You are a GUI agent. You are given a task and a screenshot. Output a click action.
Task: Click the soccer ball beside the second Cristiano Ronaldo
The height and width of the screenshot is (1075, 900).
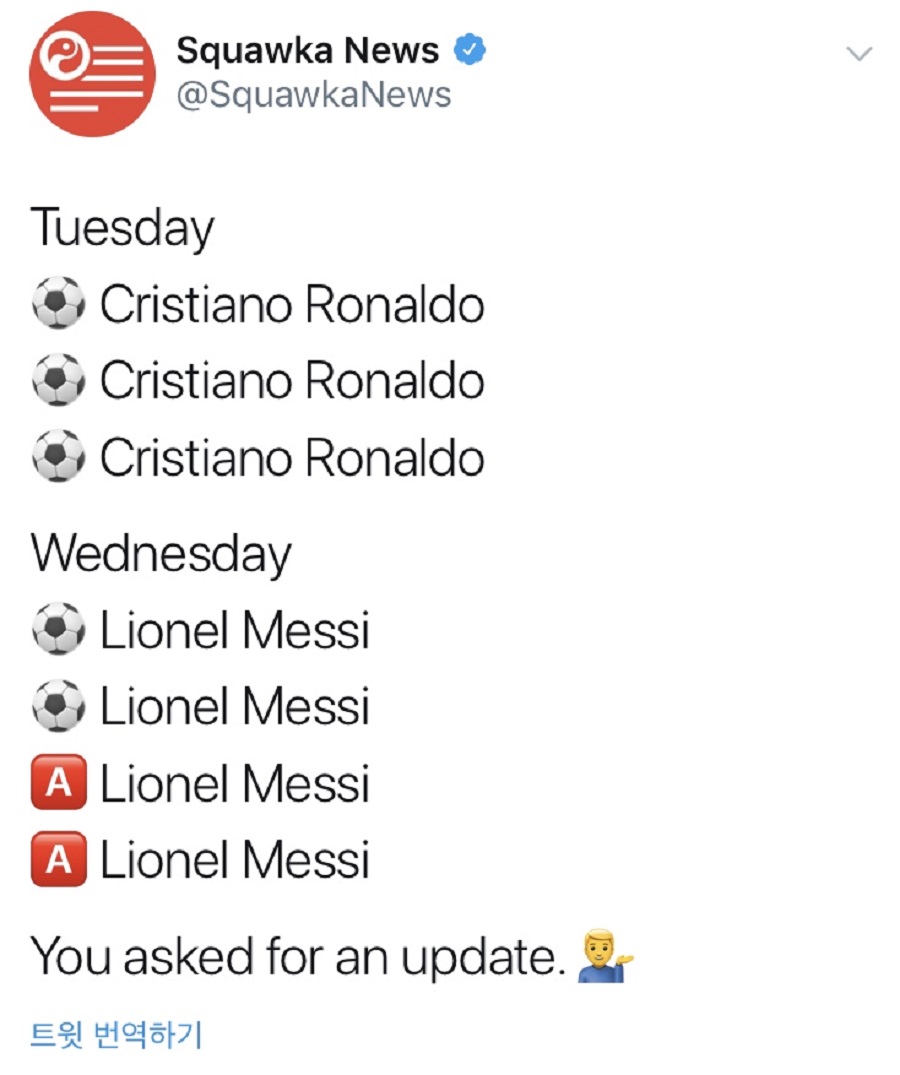pos(59,381)
